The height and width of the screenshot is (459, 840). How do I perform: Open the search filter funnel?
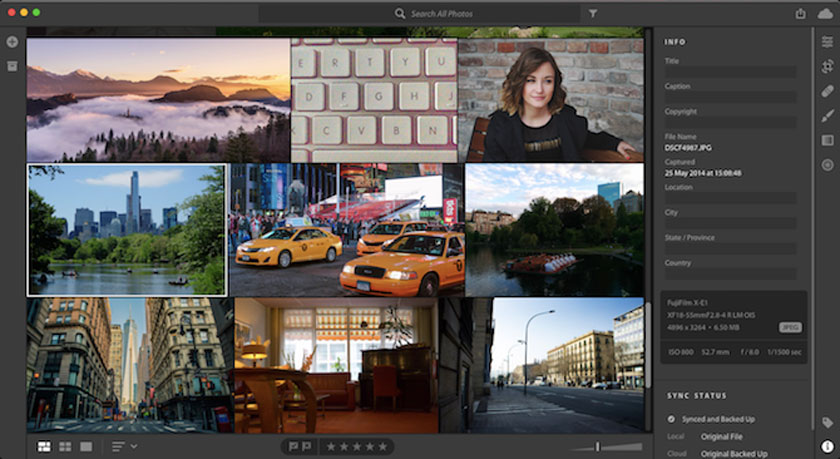pos(593,14)
